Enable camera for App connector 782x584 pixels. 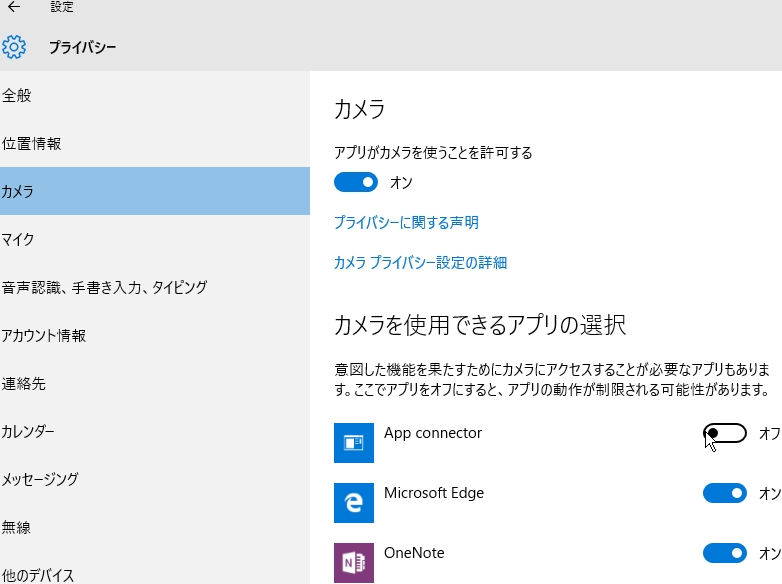pyautogui.click(x=725, y=433)
